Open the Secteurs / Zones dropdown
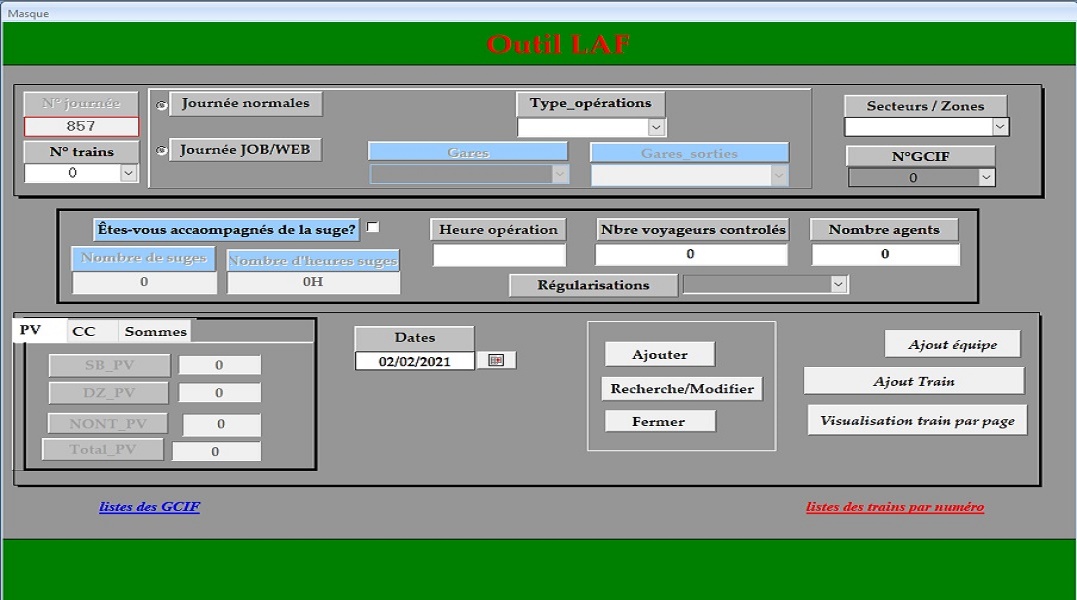Screen dimensions: 1077x600 coord(999,127)
